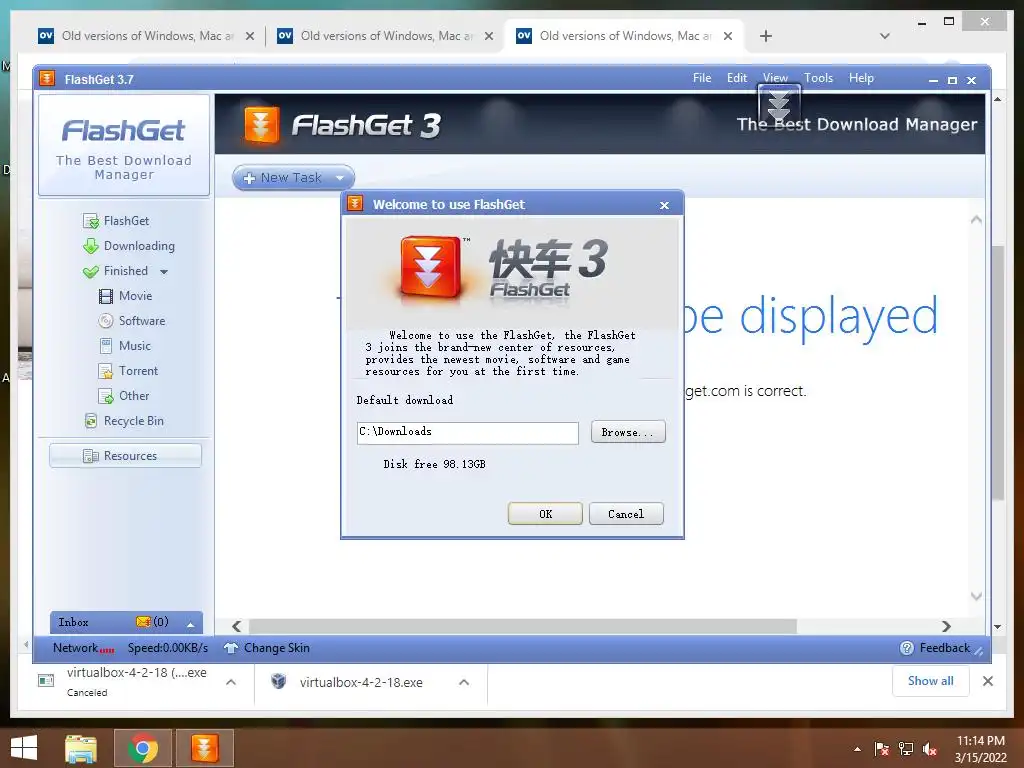Click the Change Skin shirt icon

coord(231,648)
